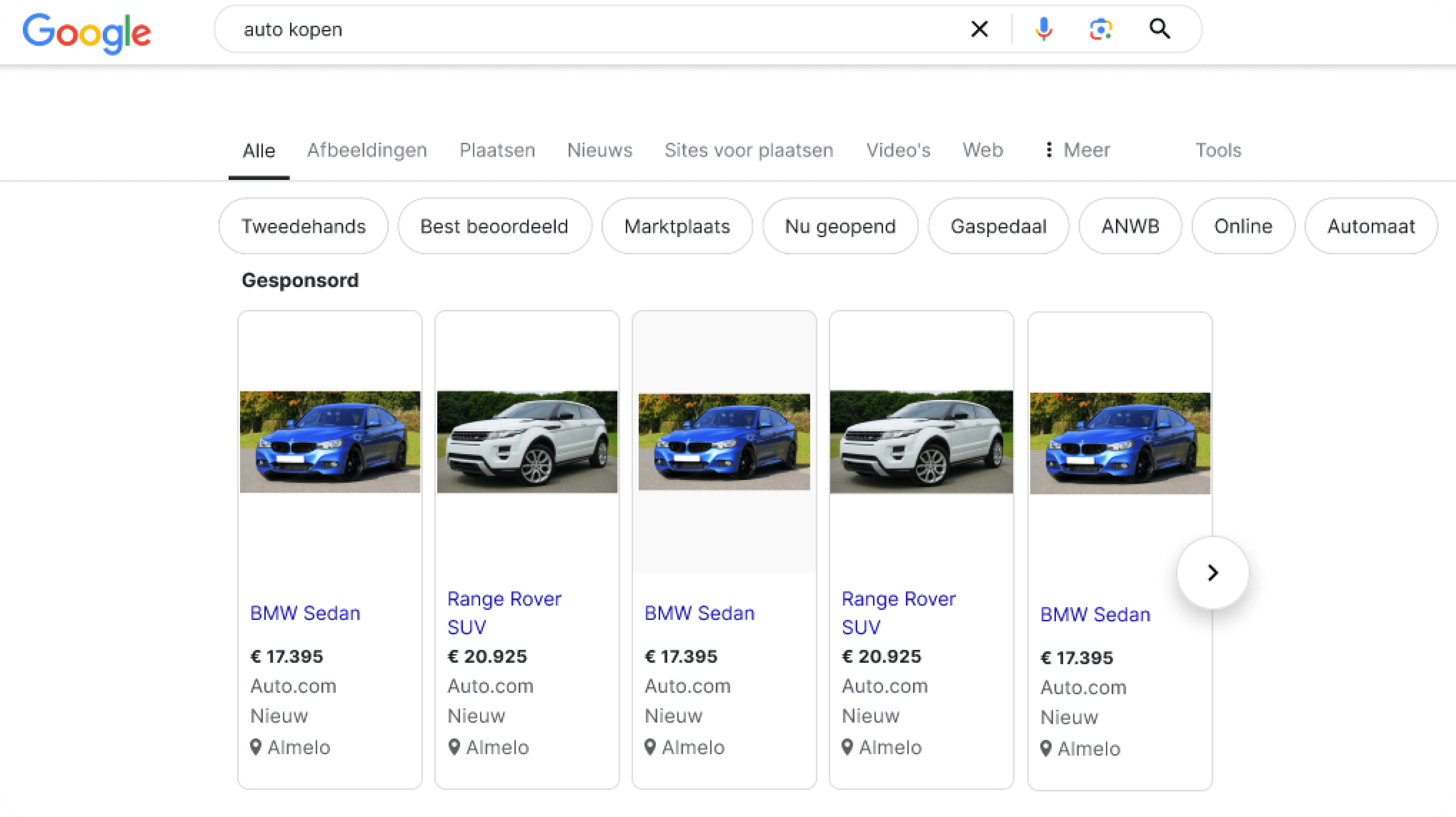Select the Online filter chip
The width and height of the screenshot is (1456, 817).
coord(1244,226)
